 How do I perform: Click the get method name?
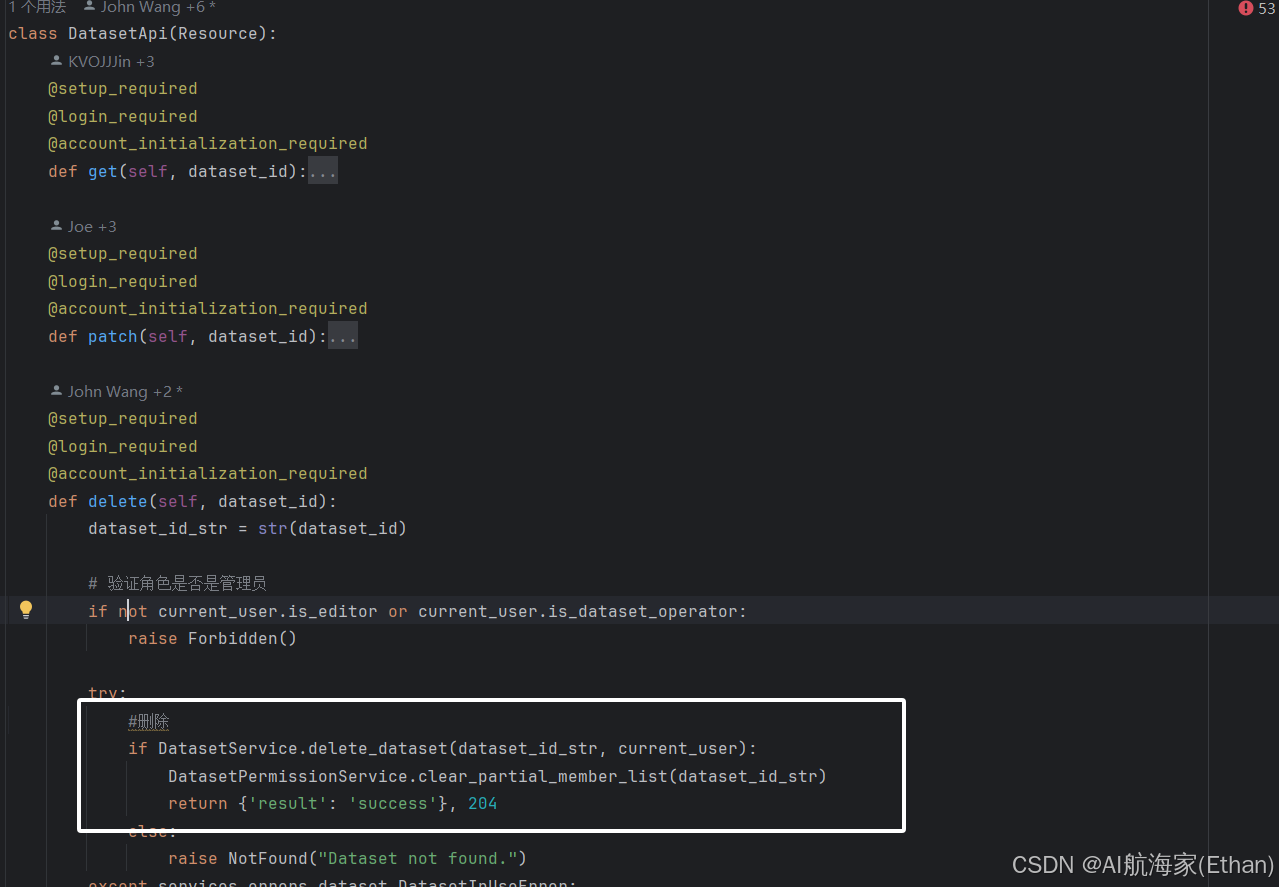103,172
